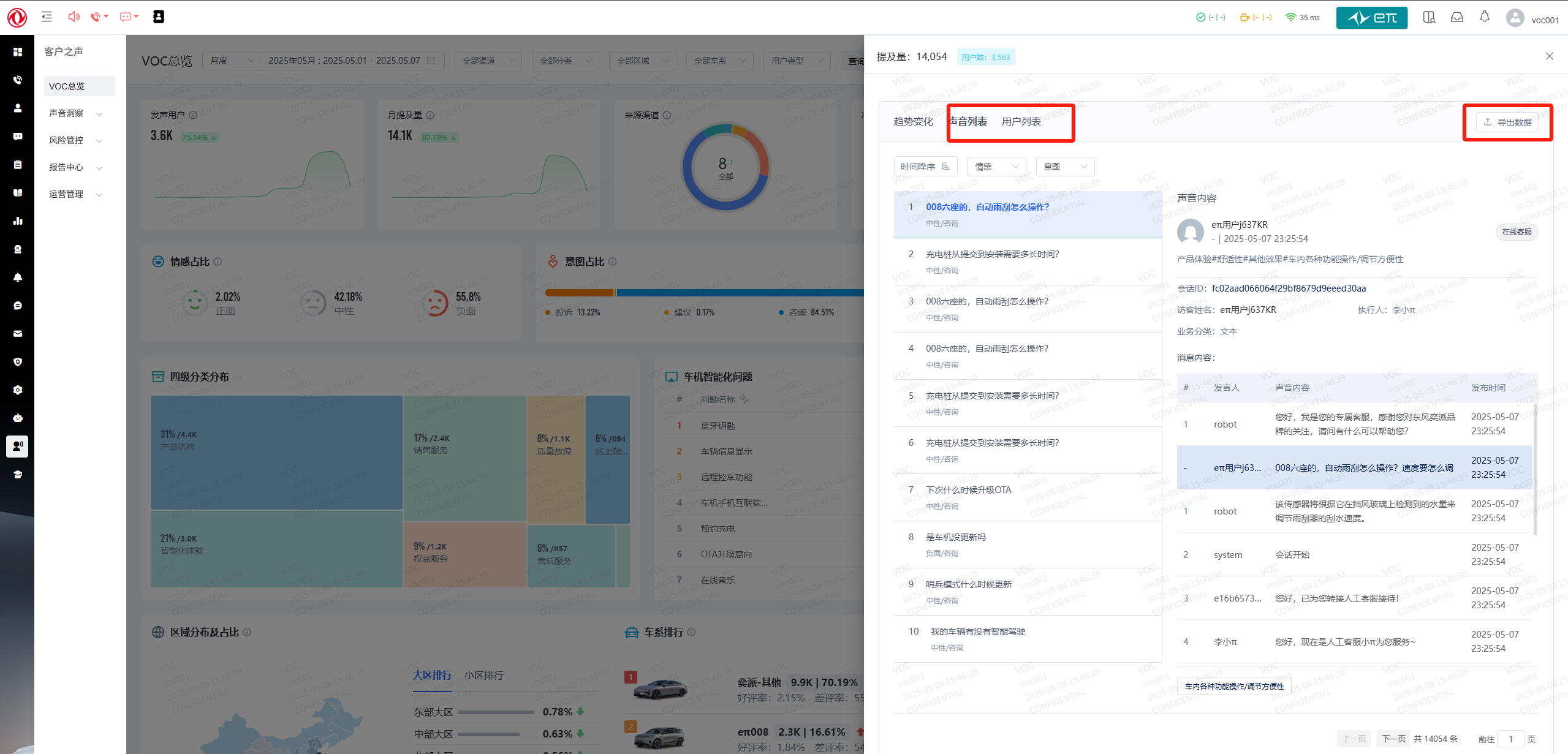
Task: Close the 提及量 detail panel
Action: [x=1549, y=56]
